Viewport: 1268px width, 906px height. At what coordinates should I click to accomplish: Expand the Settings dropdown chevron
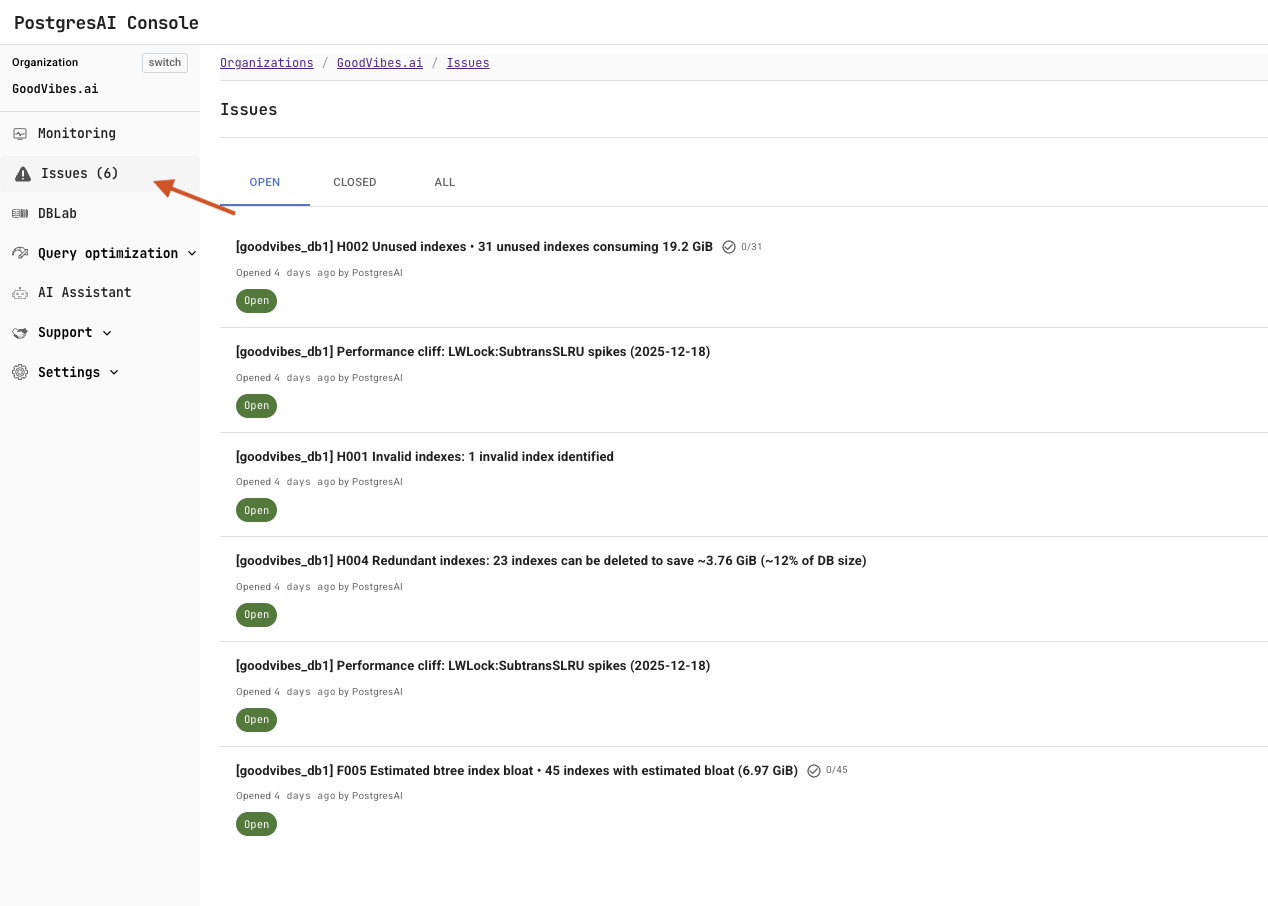[114, 372]
